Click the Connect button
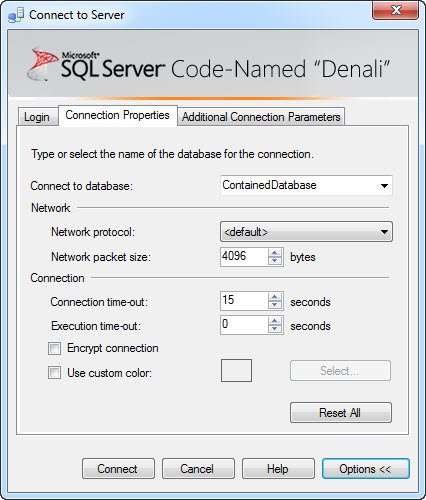 [118, 469]
